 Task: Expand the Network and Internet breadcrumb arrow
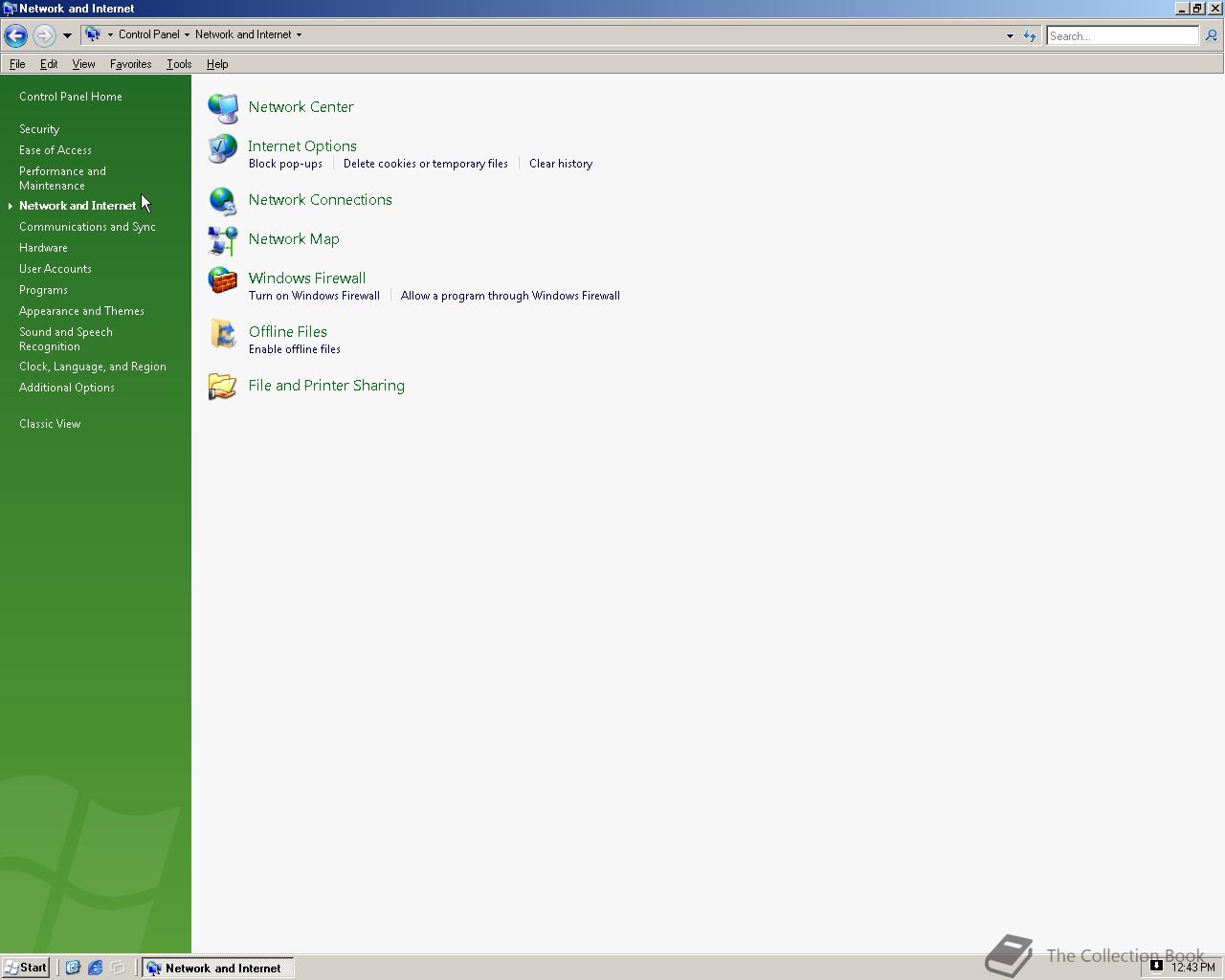(299, 34)
